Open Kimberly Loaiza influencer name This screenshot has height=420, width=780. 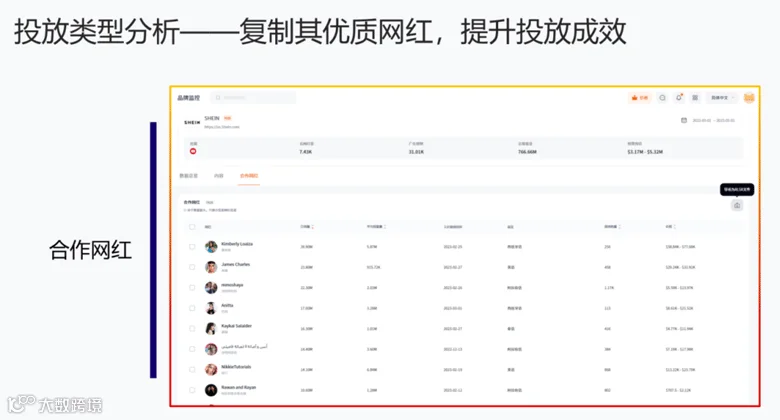[x=237, y=244]
